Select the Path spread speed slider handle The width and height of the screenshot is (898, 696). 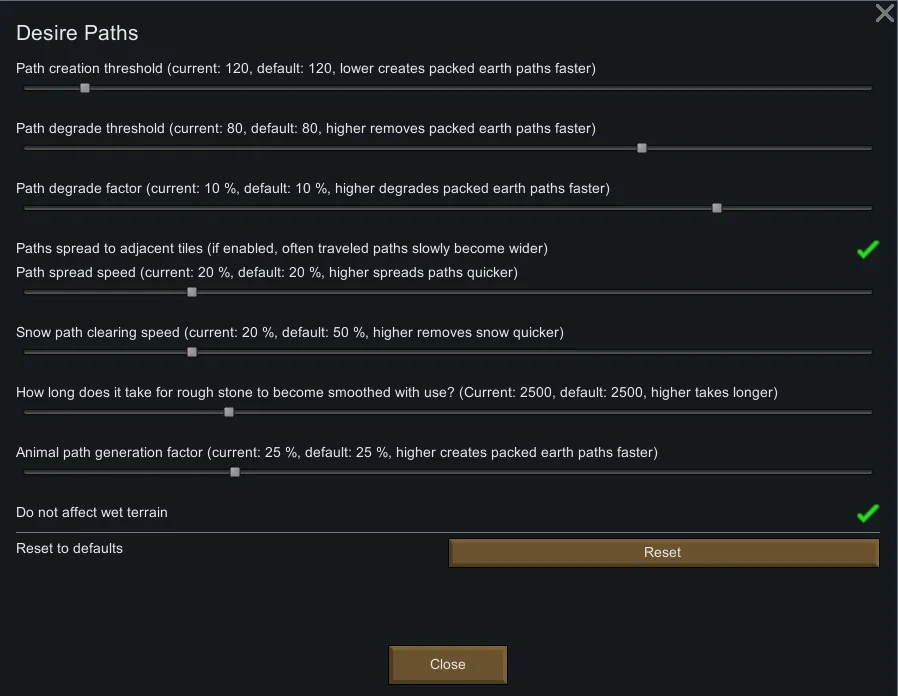click(192, 292)
